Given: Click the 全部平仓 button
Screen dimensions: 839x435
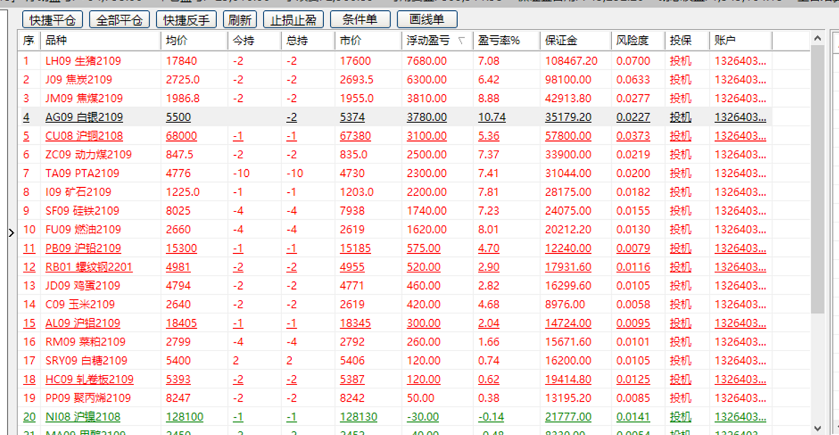Looking at the screenshot, I should [119, 20].
